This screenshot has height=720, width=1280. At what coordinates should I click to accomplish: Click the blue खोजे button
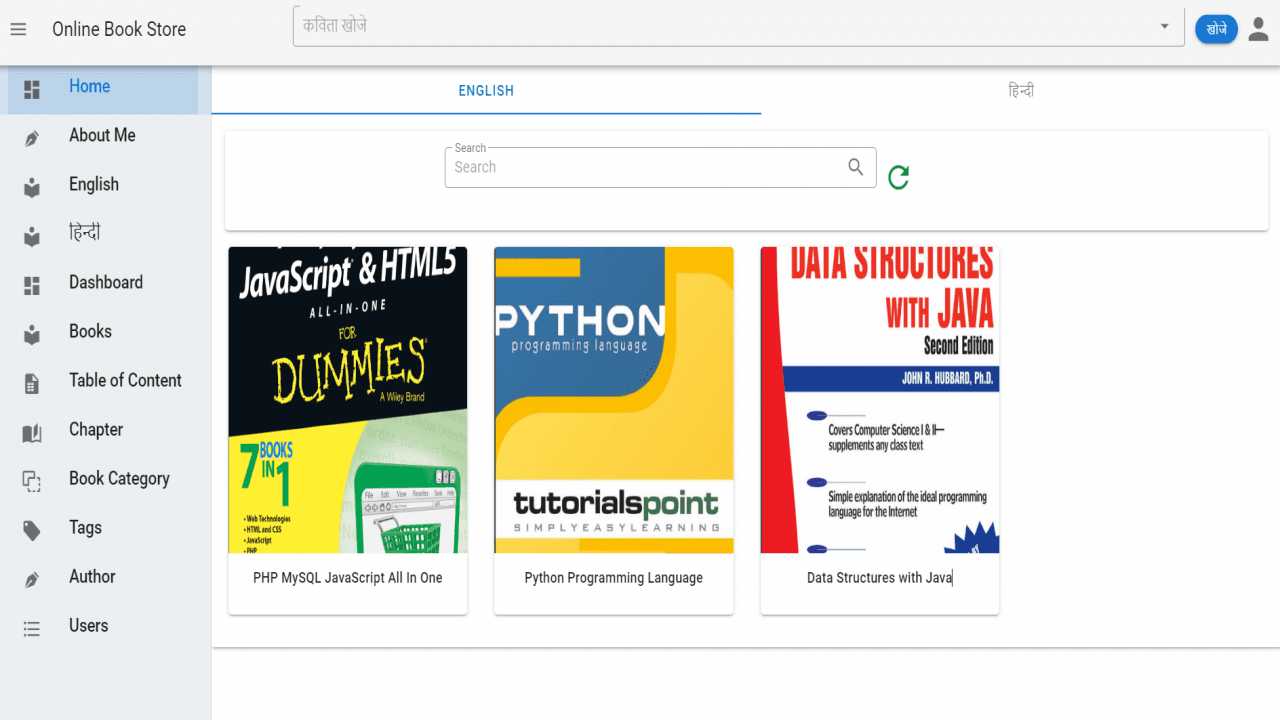coord(1216,29)
